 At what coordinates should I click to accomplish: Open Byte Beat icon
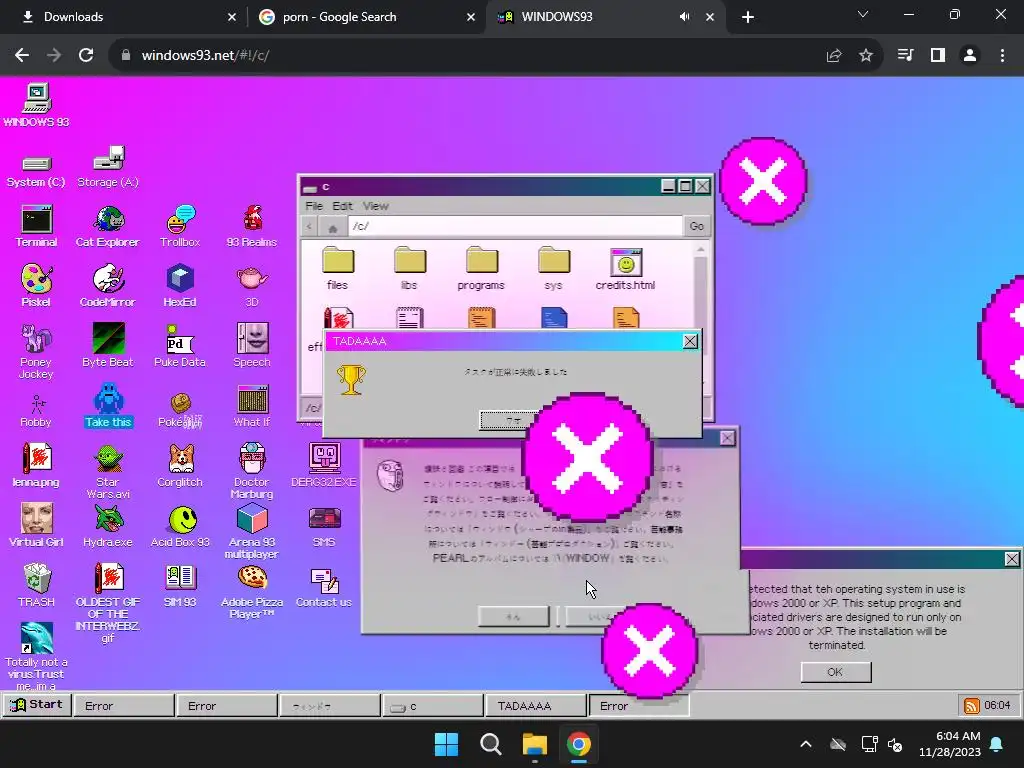(108, 345)
